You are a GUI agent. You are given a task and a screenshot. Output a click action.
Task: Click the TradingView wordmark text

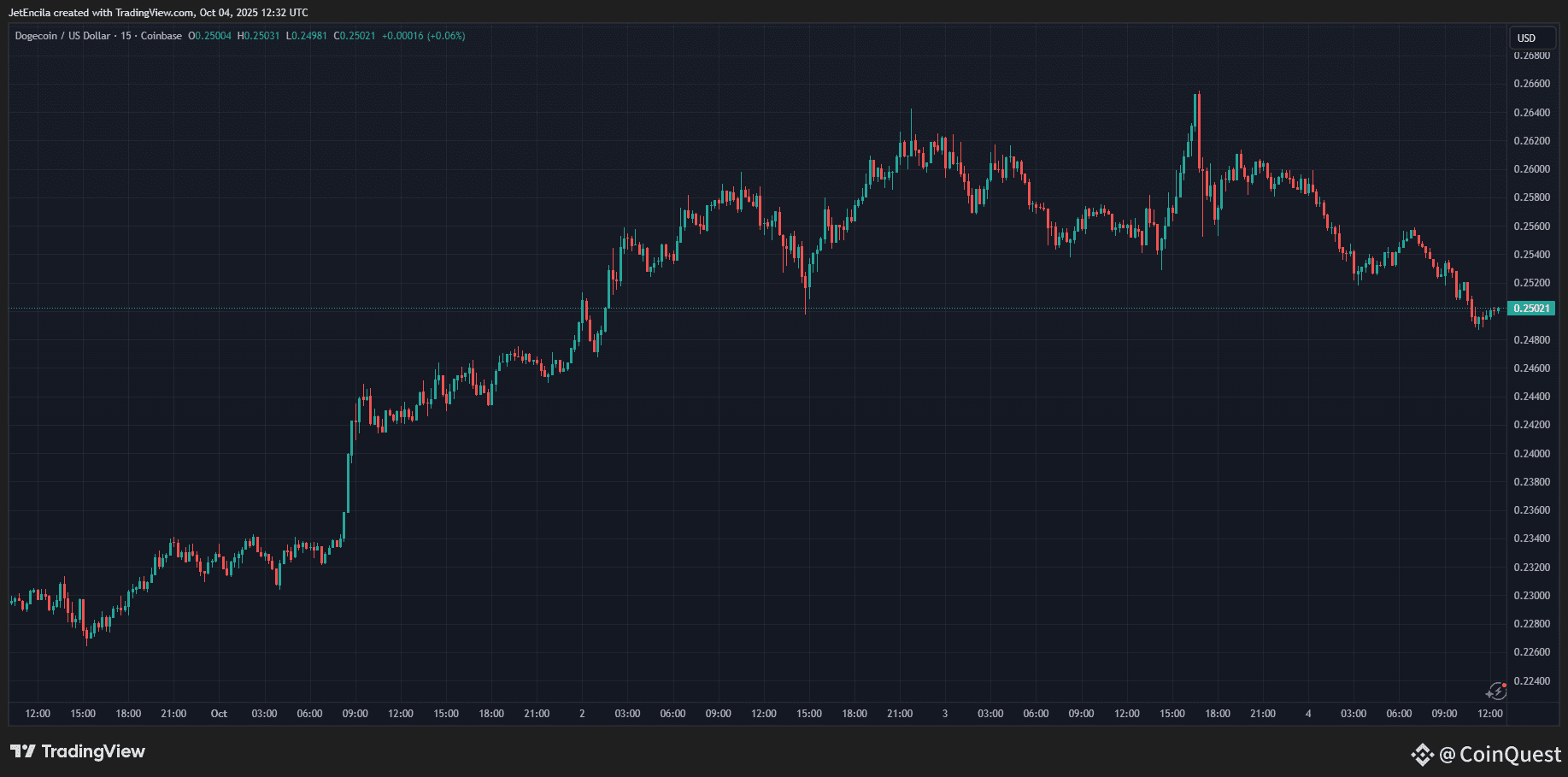(x=93, y=751)
